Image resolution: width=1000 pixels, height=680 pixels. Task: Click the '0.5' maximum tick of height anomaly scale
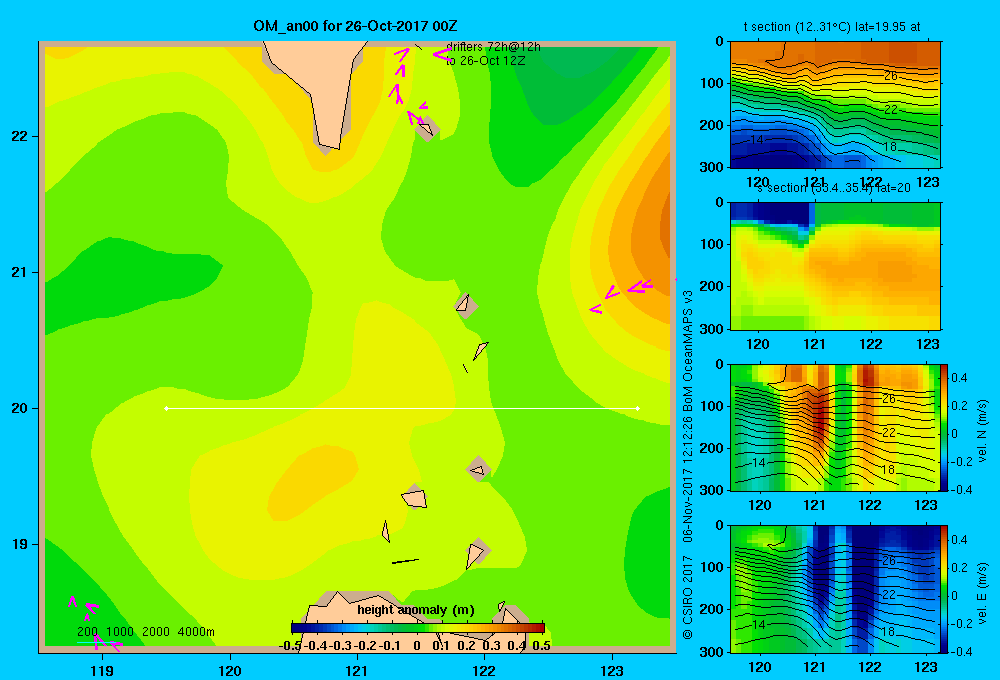(x=541, y=646)
